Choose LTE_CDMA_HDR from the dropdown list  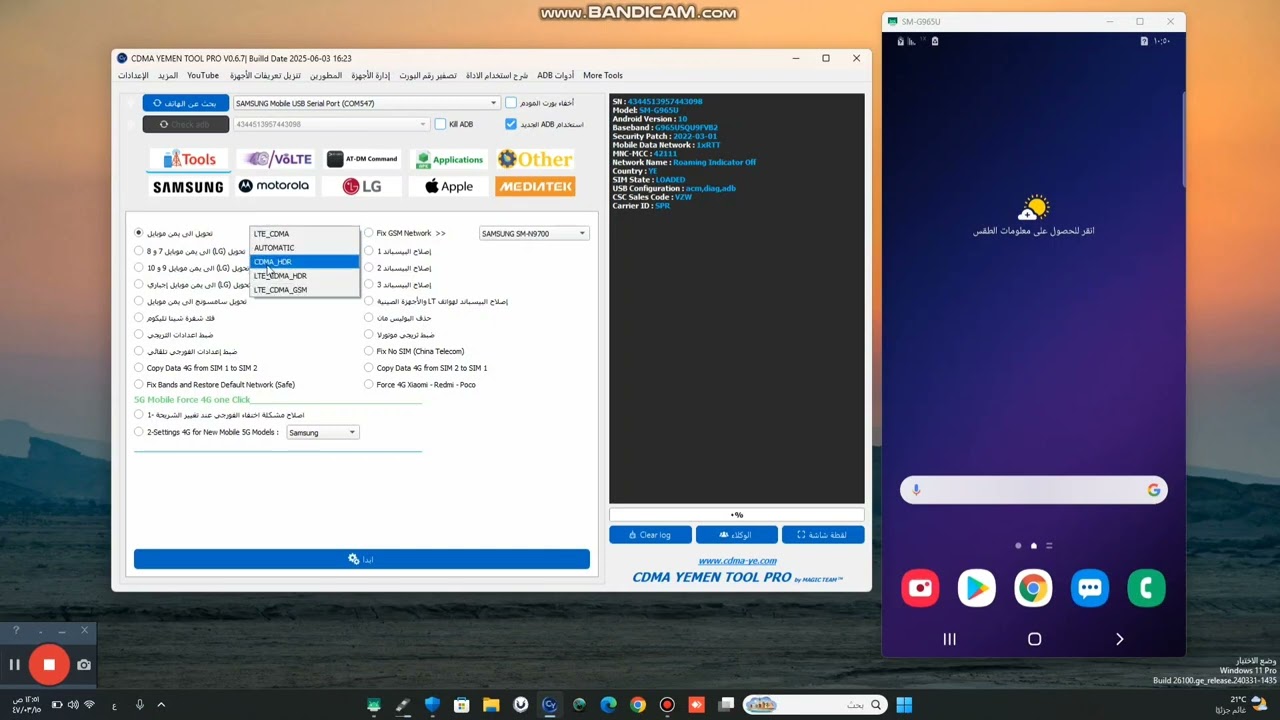pos(304,276)
